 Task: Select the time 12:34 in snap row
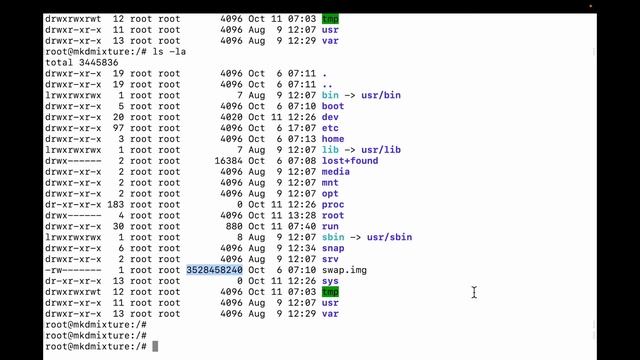[302, 248]
